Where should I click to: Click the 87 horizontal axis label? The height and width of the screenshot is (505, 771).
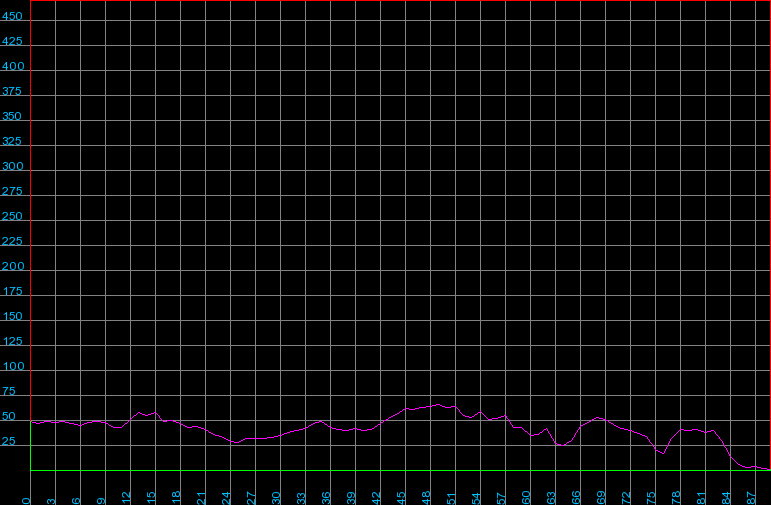(x=751, y=498)
